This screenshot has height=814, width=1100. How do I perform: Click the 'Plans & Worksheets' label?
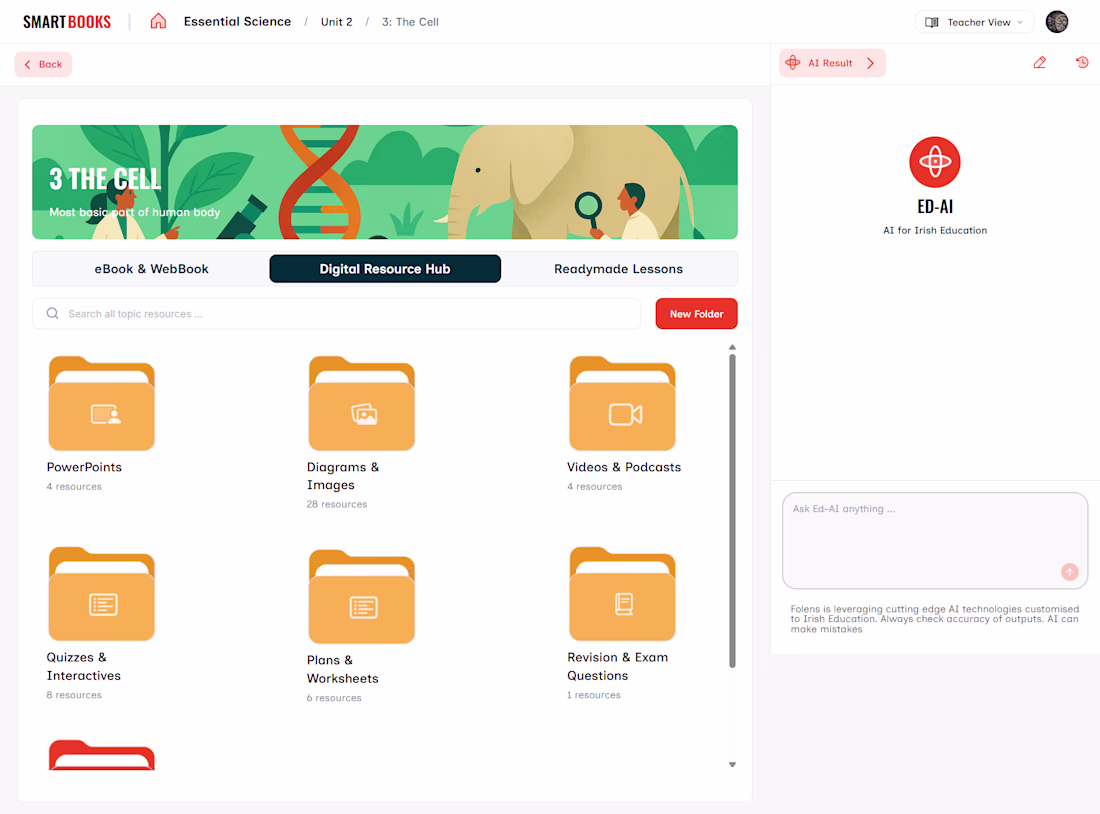click(x=342, y=669)
